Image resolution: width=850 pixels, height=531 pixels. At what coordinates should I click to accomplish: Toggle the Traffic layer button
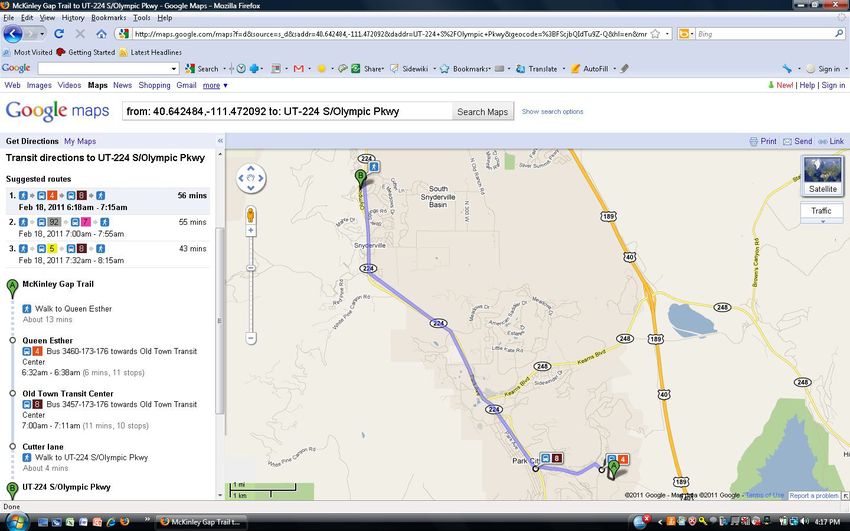pos(821,211)
